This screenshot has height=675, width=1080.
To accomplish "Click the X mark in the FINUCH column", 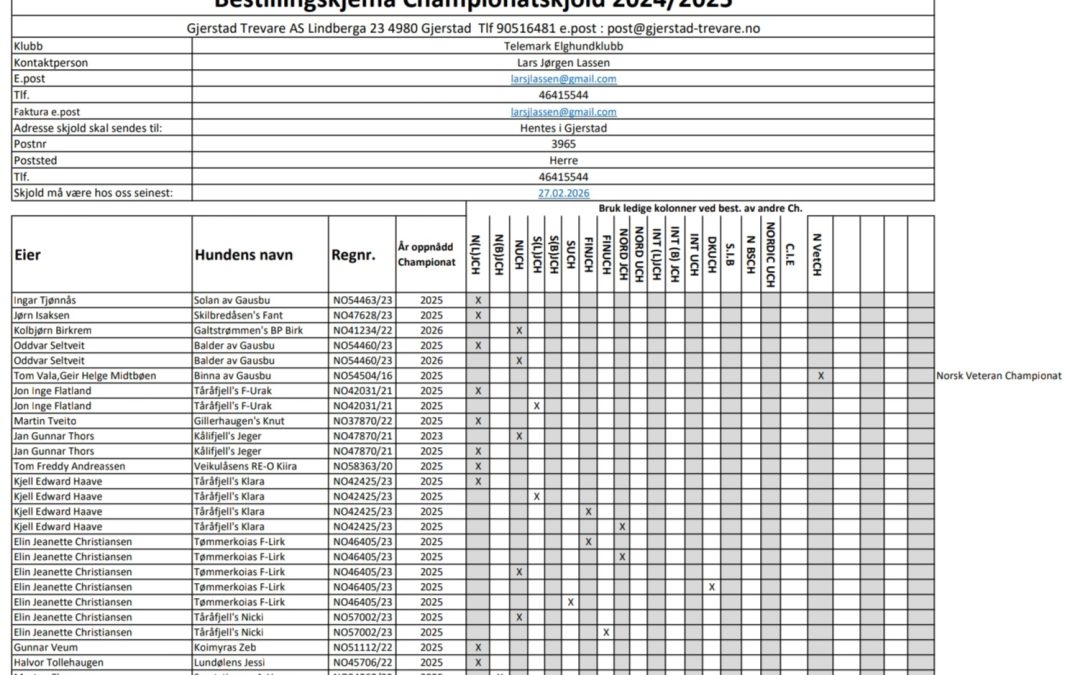I will click(x=606, y=632).
